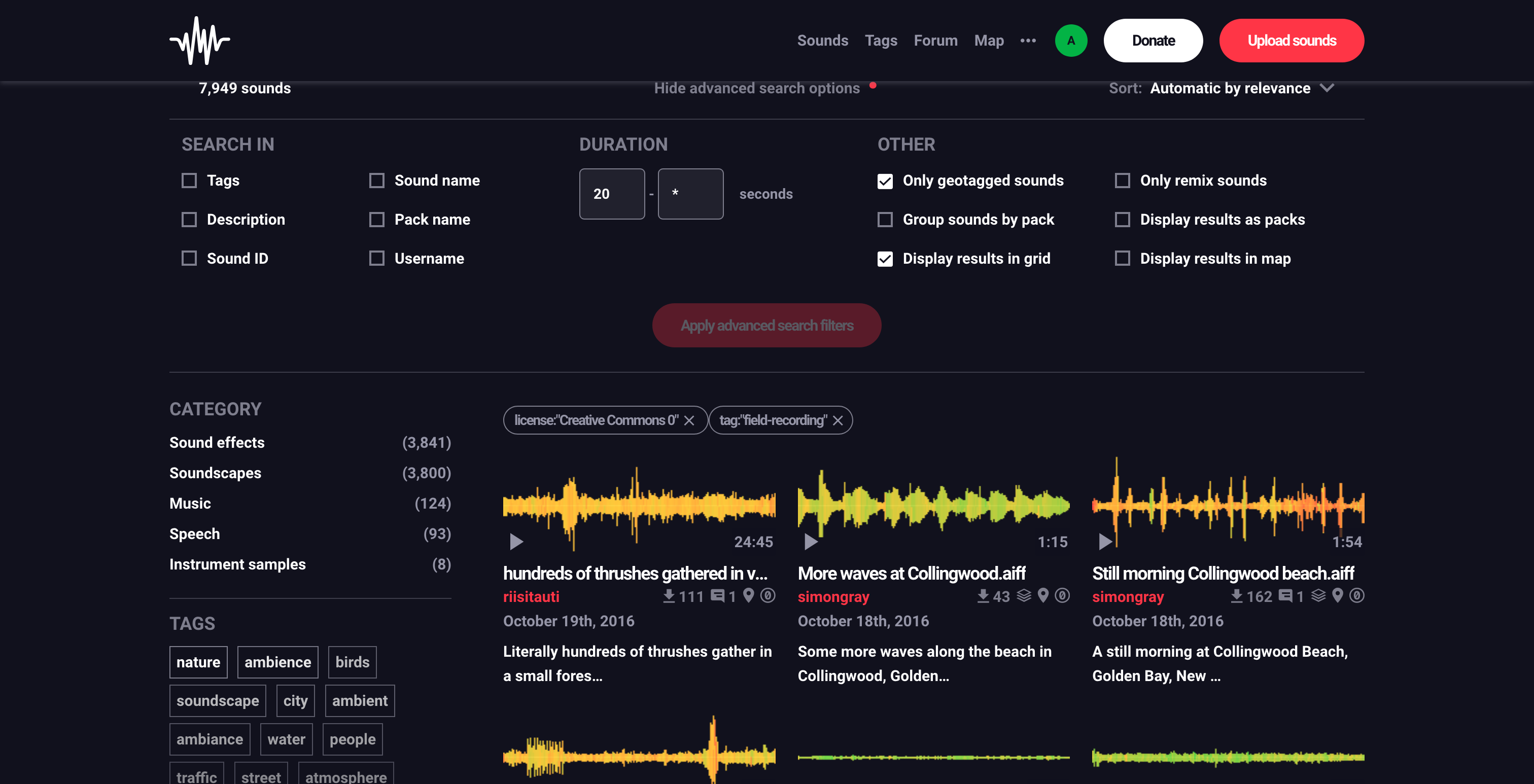Check the Sound name search option

[x=376, y=181]
